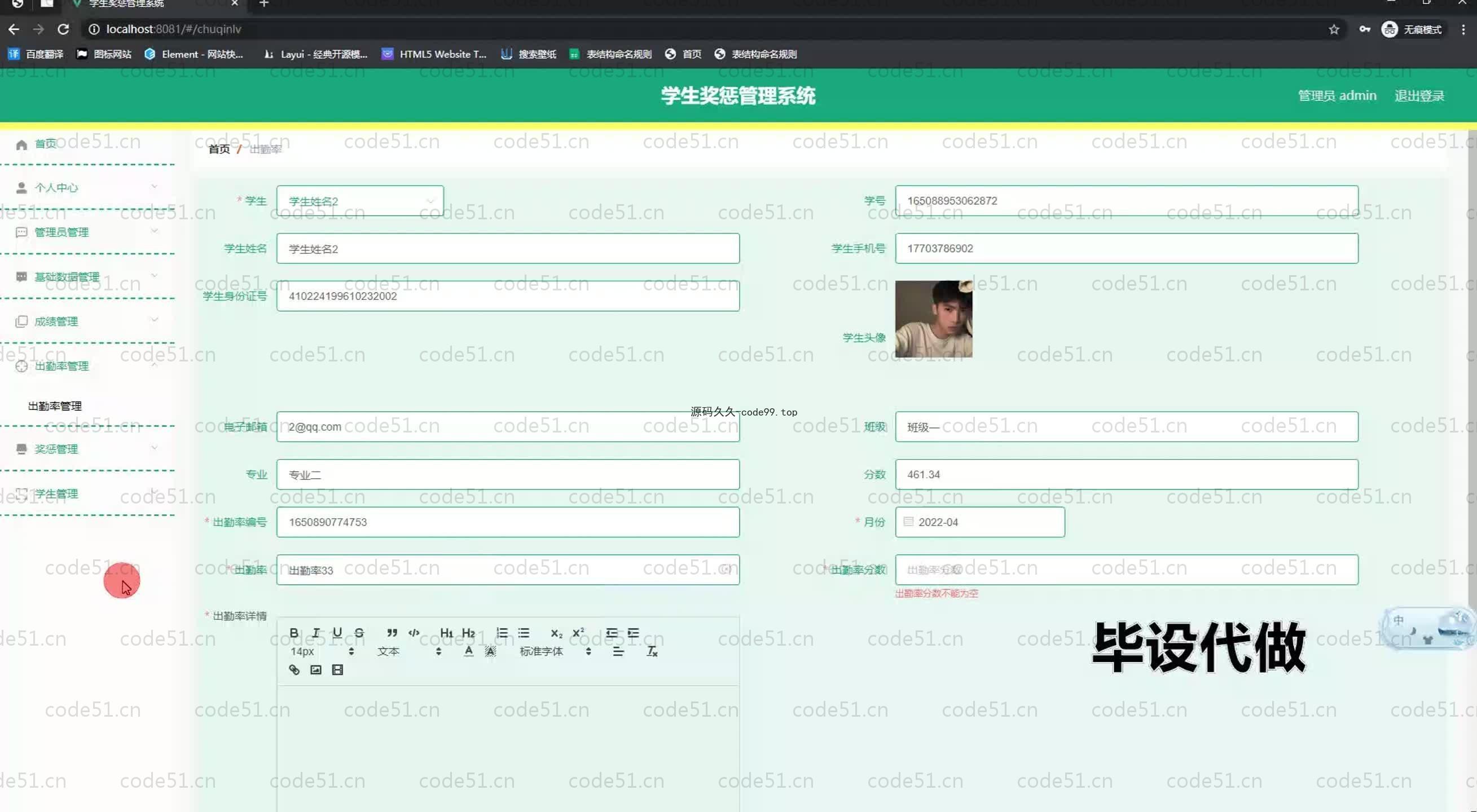Toggle underline formatting in the editor
Viewport: 1477px width, 812px height.
click(337, 633)
